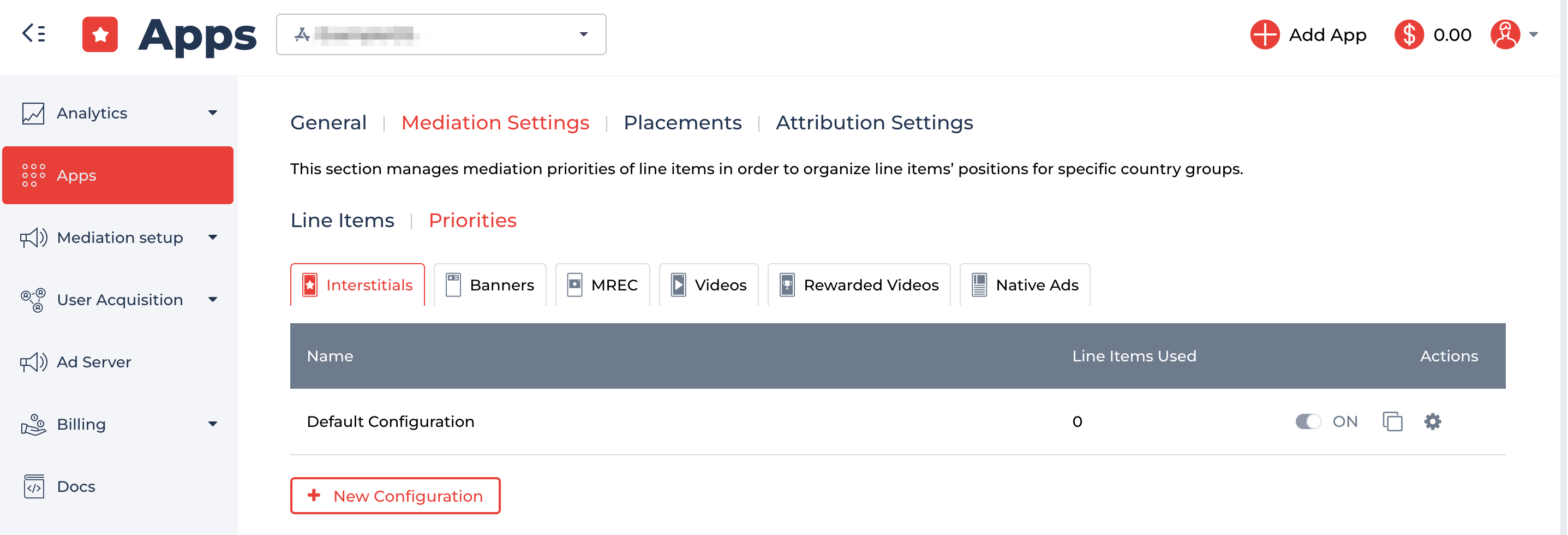Open the Line Items subsection
Screen dimensions: 1568x535
[x=342, y=221]
